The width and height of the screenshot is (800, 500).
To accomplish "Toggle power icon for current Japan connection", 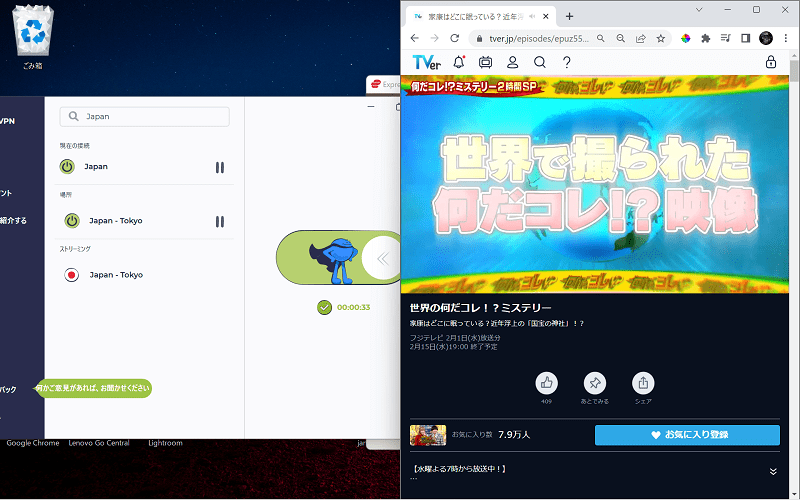I will (x=67, y=166).
